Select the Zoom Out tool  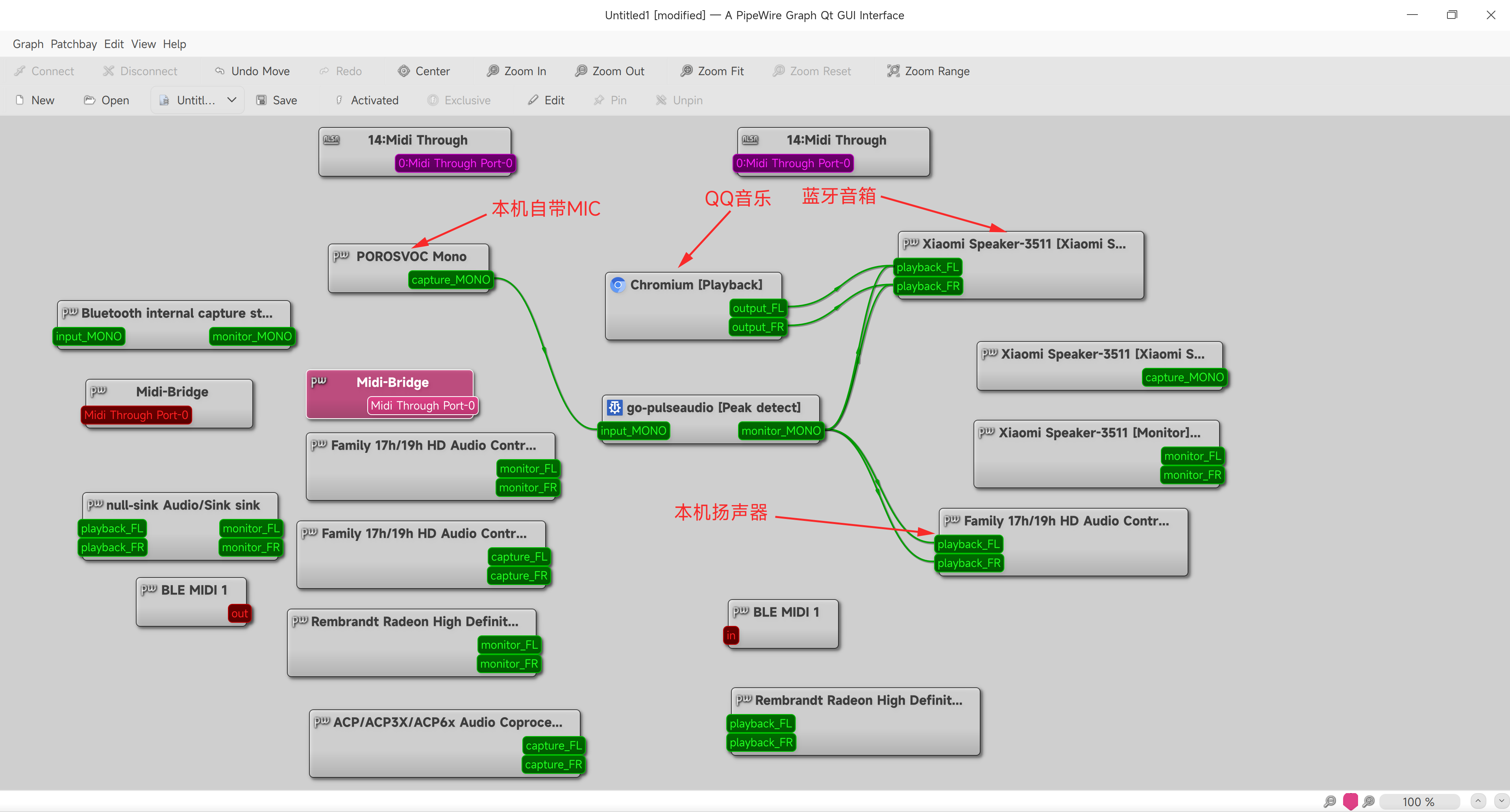coord(610,71)
